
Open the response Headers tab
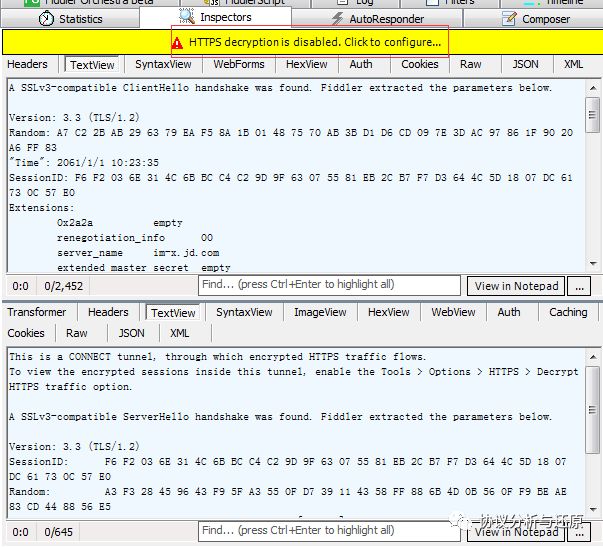tap(108, 312)
